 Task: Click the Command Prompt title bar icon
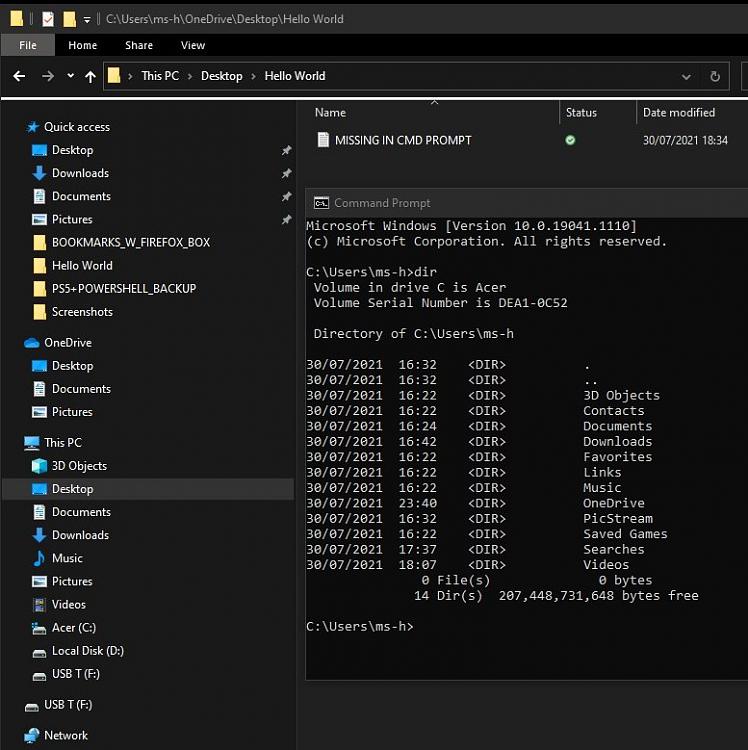click(x=321, y=203)
